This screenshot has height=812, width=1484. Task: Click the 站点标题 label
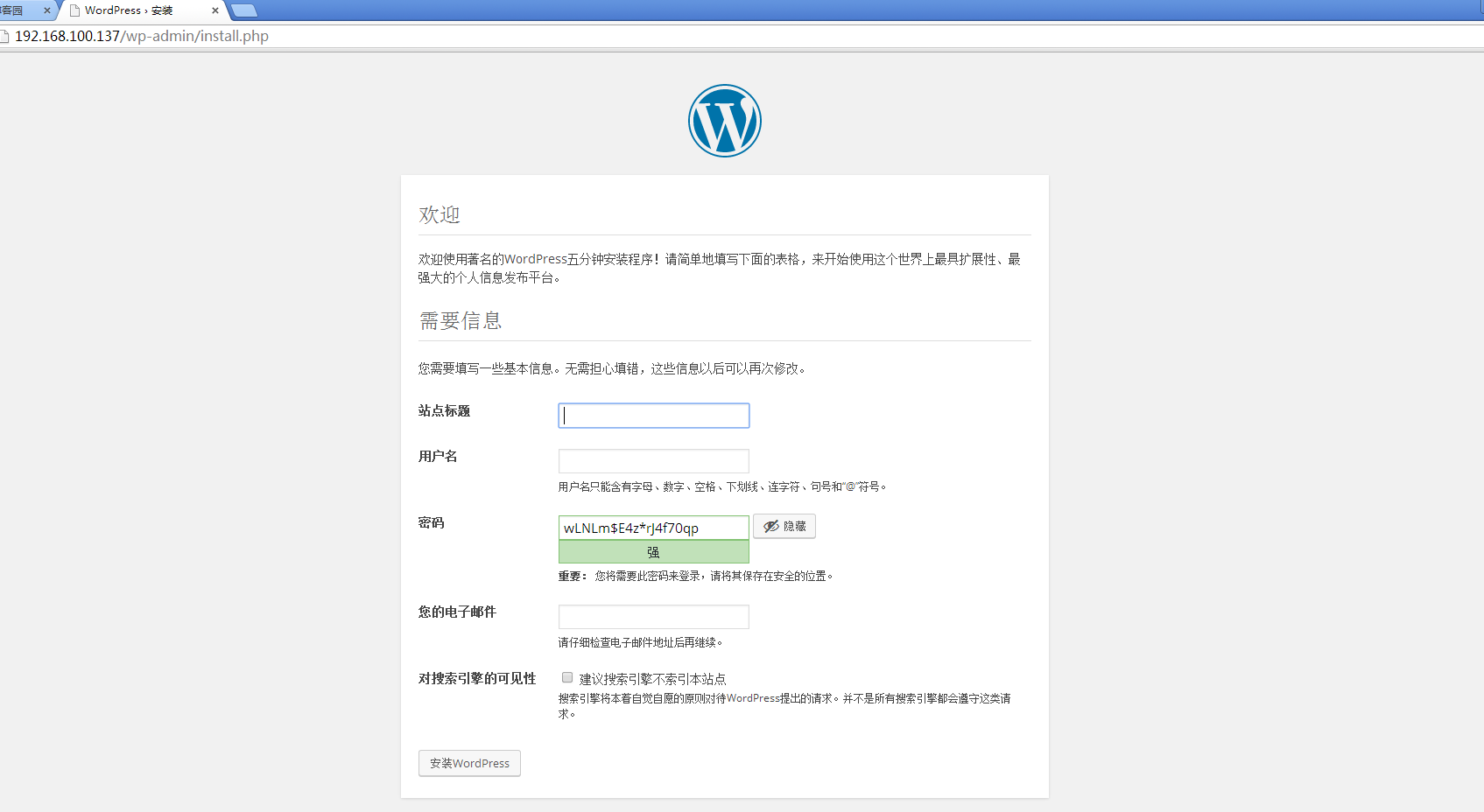pos(444,410)
